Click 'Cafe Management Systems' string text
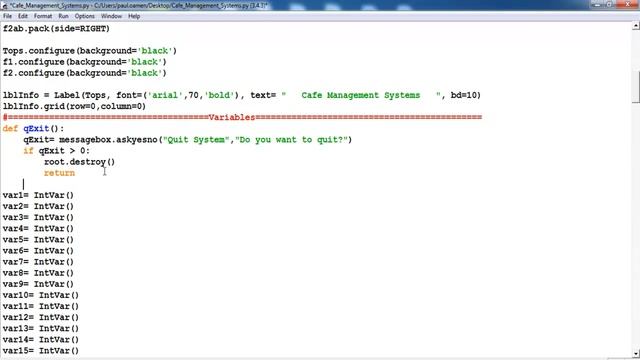This screenshot has width=640, height=360. [360, 95]
